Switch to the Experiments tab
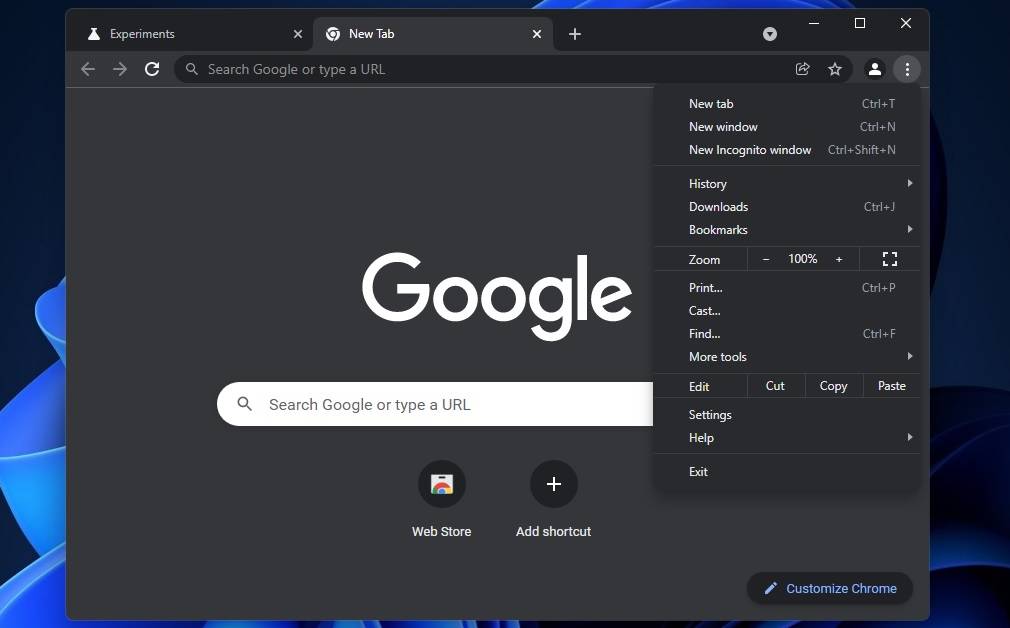Viewport: 1010px width, 628px height. point(180,34)
